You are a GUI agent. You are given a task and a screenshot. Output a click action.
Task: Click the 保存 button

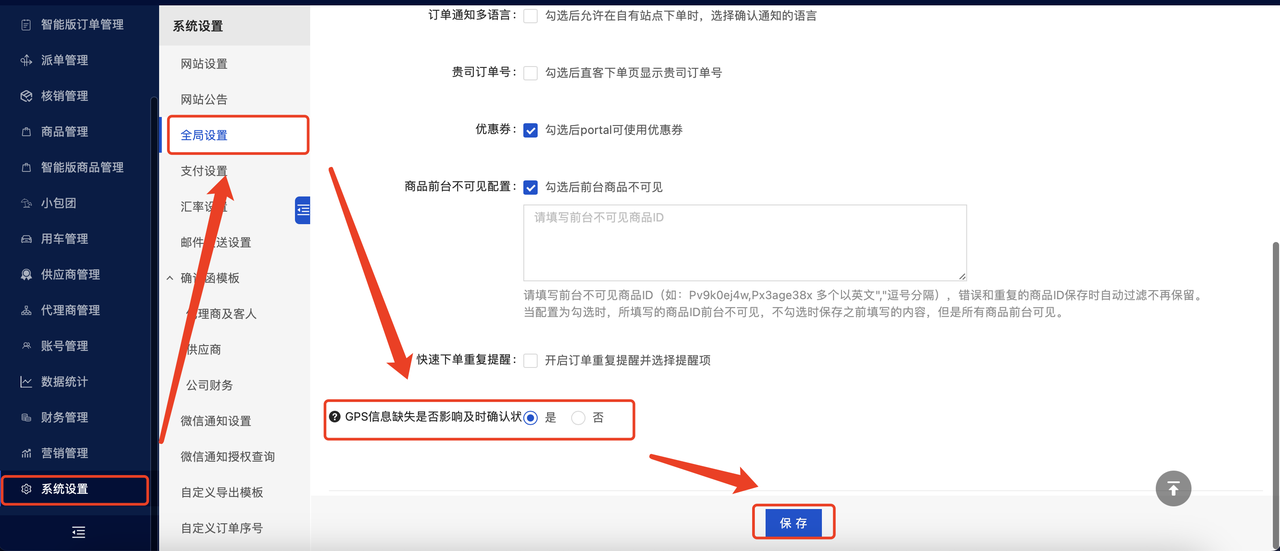[x=793, y=523]
